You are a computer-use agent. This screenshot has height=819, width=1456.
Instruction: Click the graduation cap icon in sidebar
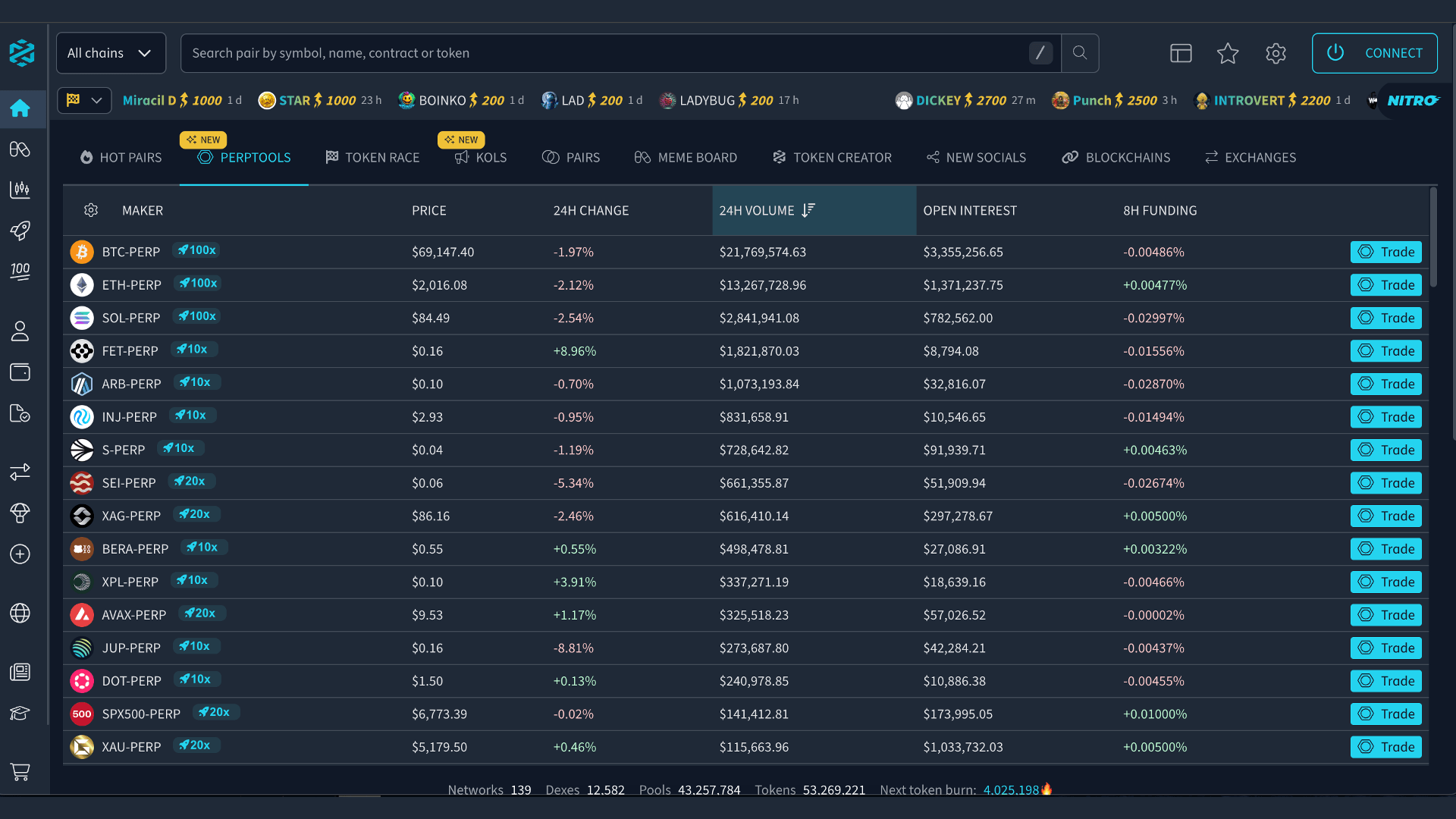(x=20, y=714)
